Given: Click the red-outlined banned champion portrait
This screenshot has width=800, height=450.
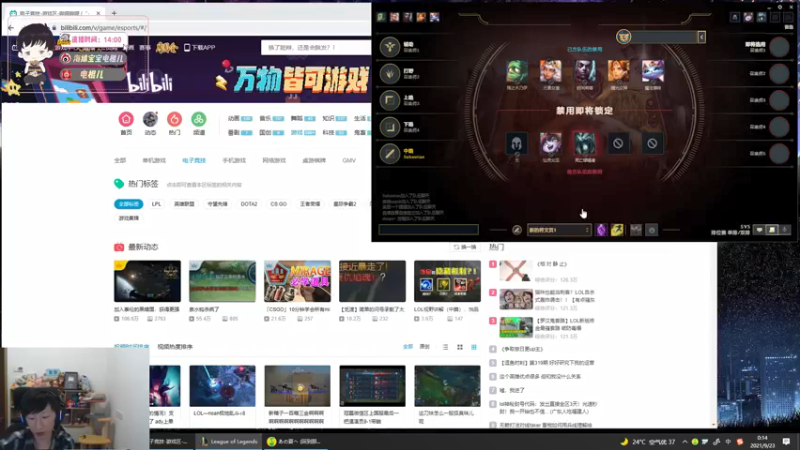Looking at the screenshot, I should point(584,143).
